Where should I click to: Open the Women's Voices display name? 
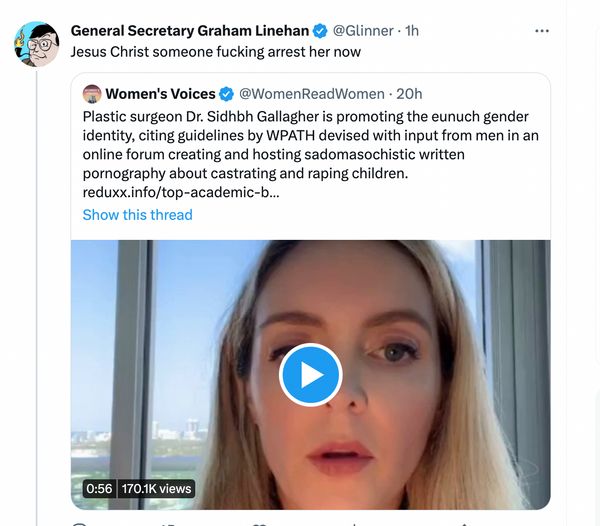tap(160, 94)
